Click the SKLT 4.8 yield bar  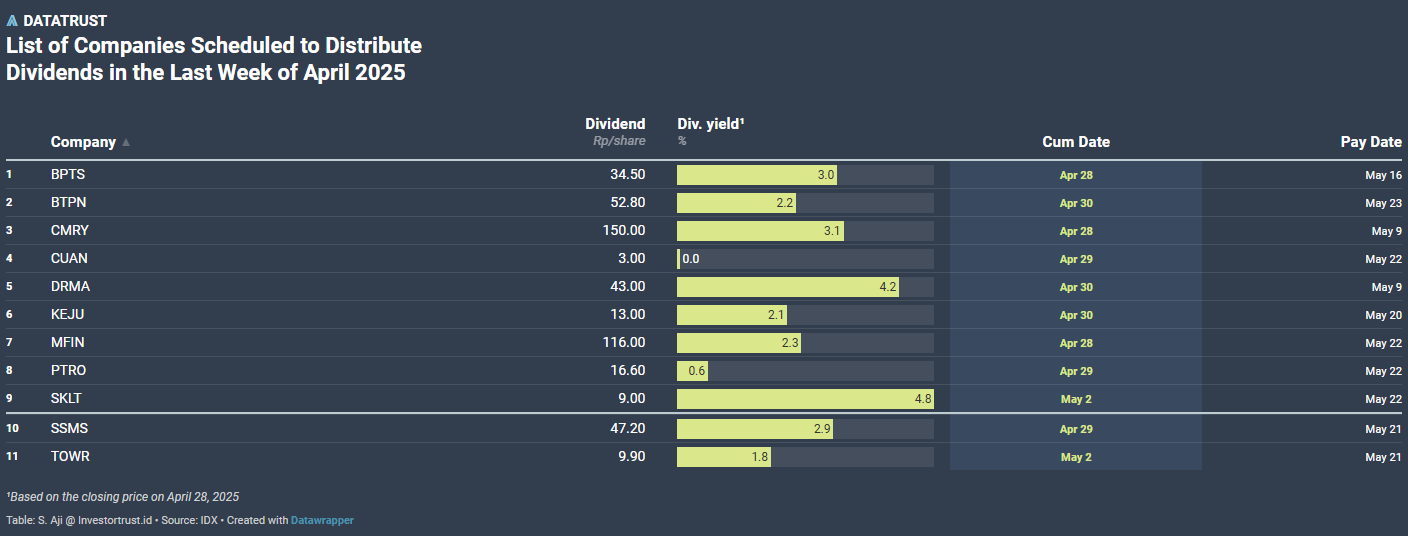[805, 399]
